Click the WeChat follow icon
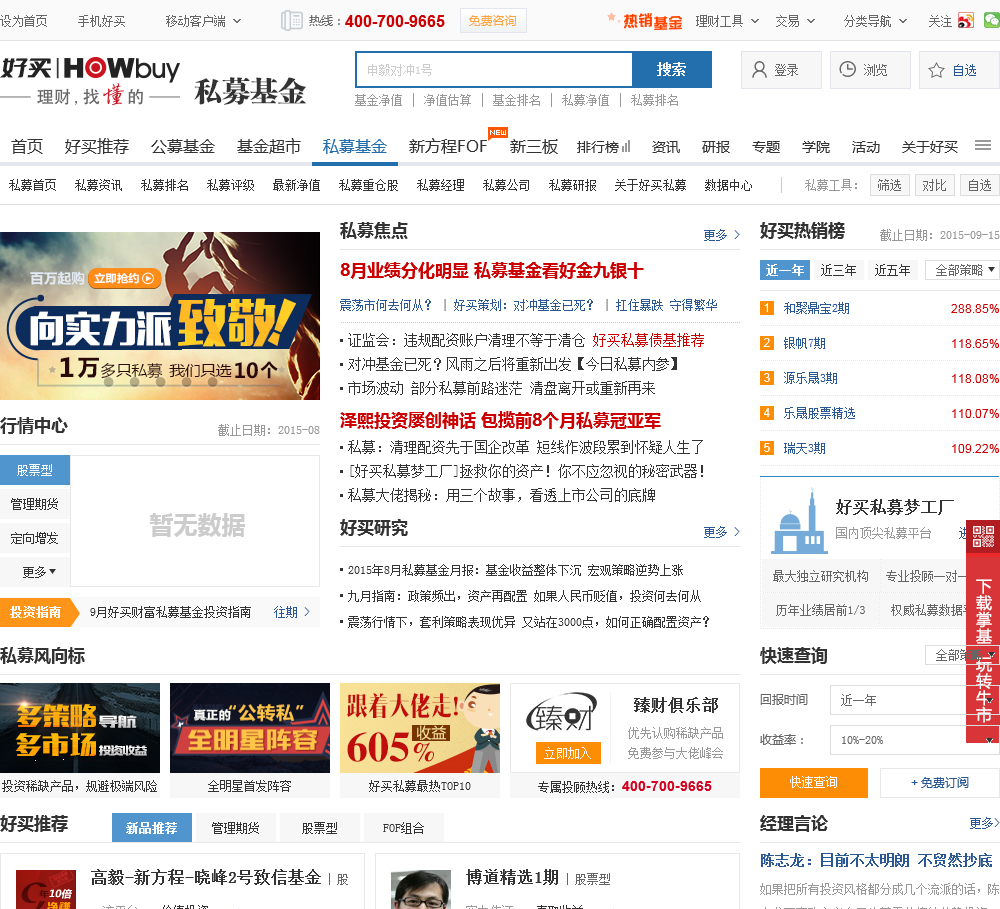 pos(992,20)
